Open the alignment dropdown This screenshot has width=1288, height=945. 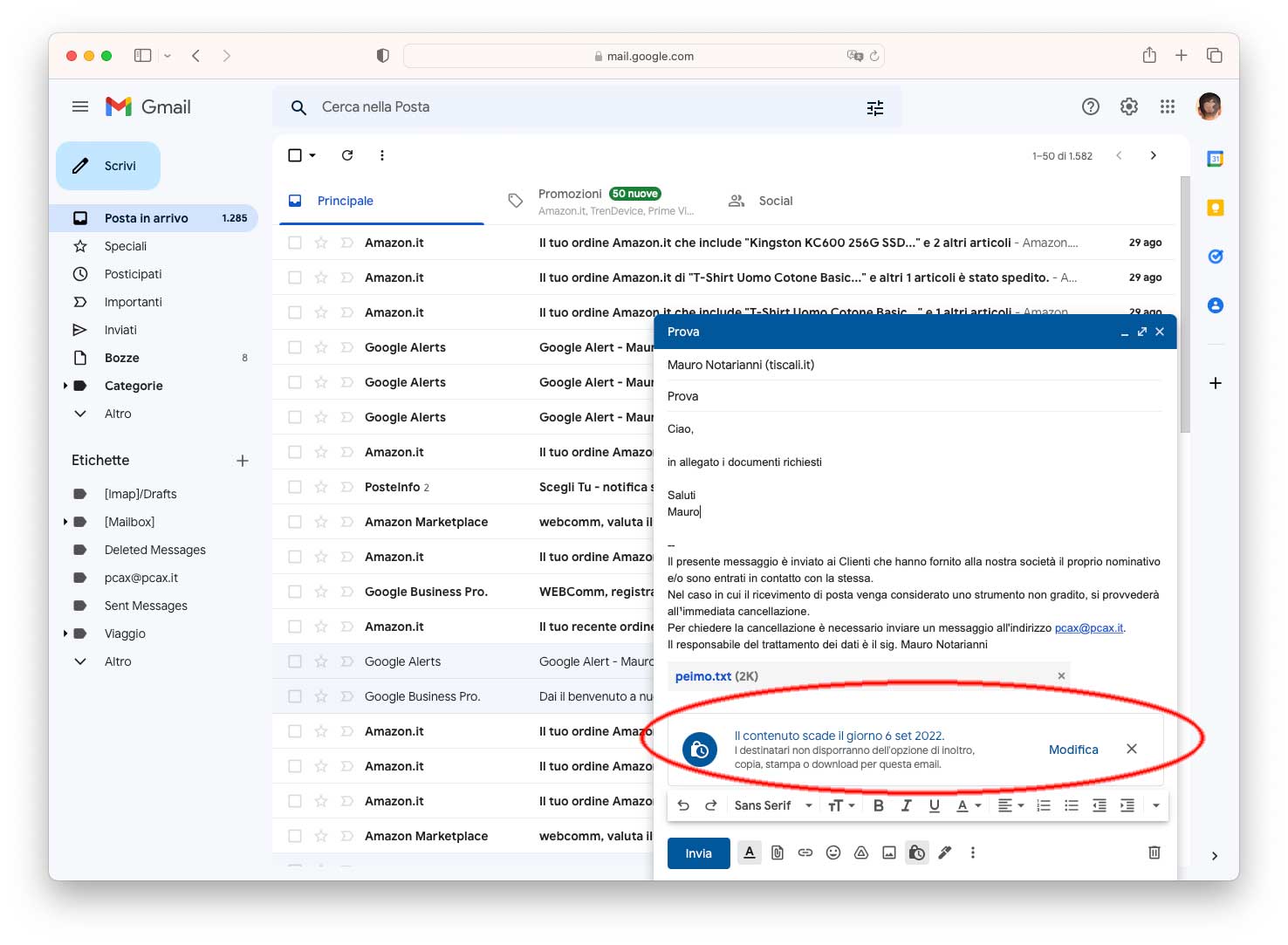(1011, 805)
